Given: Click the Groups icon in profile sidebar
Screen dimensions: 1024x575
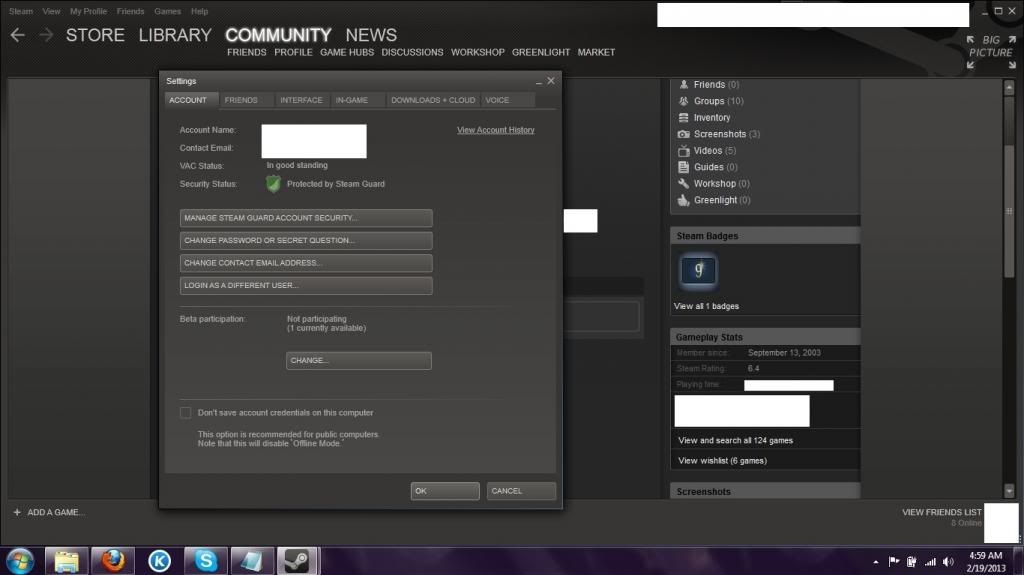Looking at the screenshot, I should coord(684,101).
